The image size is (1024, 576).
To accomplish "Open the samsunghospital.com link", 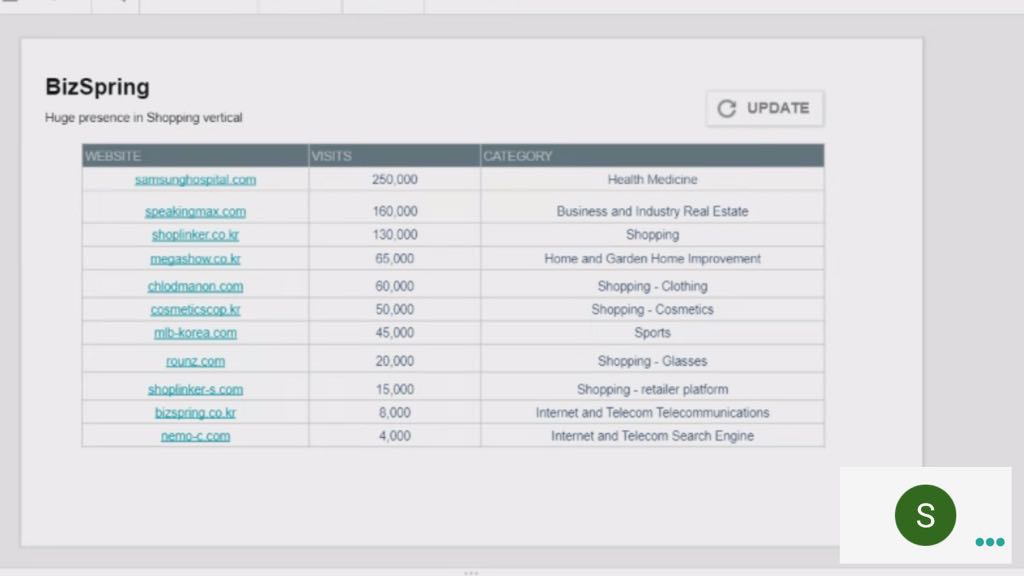I will tap(195, 180).
